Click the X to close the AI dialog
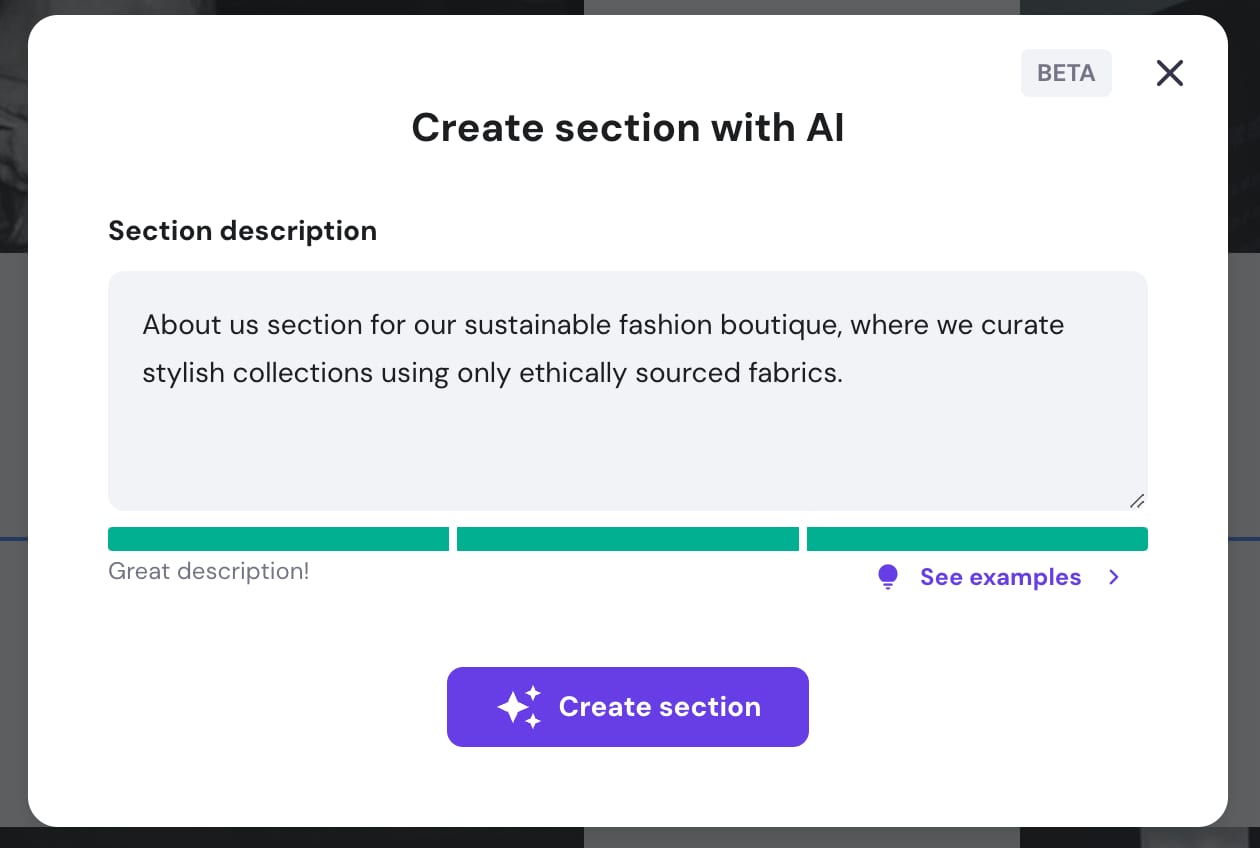Image resolution: width=1260 pixels, height=848 pixels. click(x=1169, y=73)
